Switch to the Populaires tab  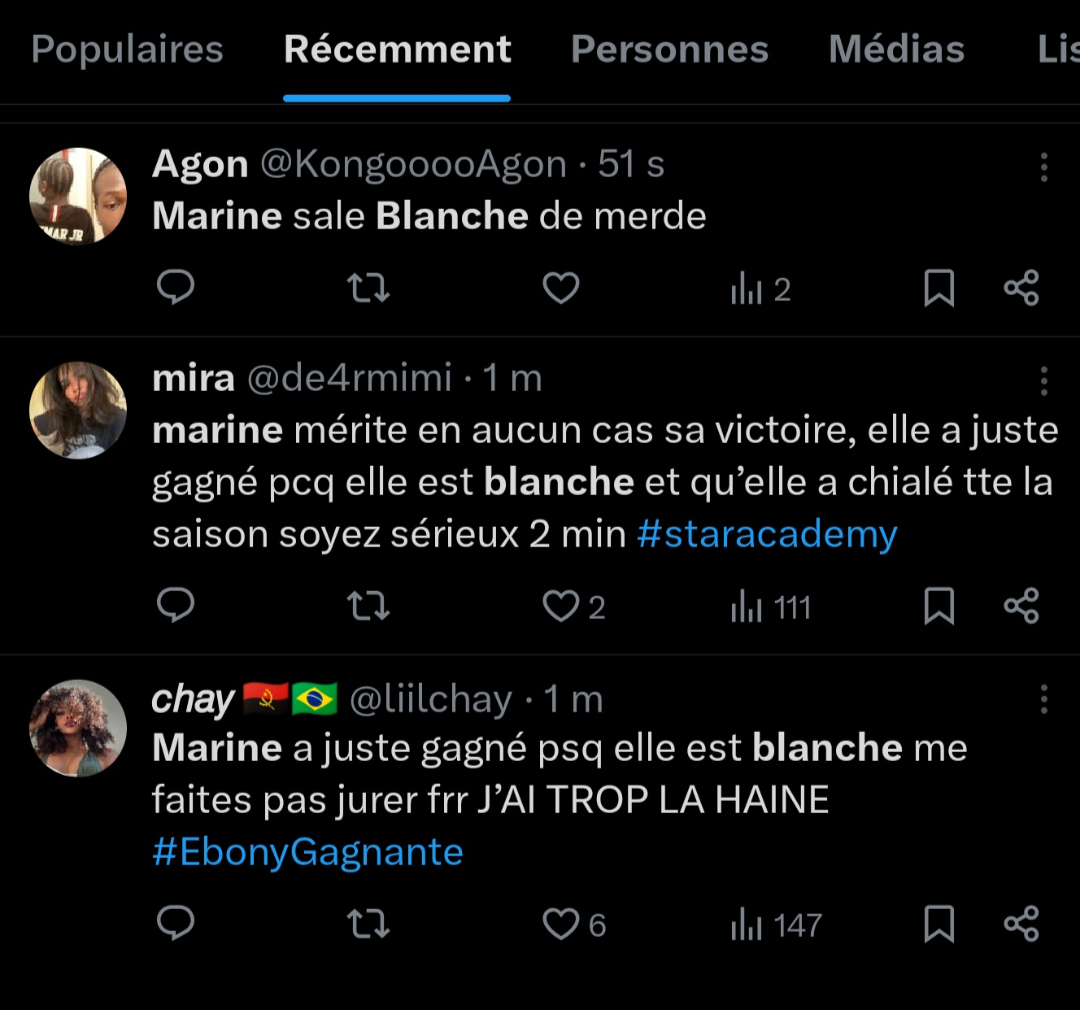coord(127,49)
